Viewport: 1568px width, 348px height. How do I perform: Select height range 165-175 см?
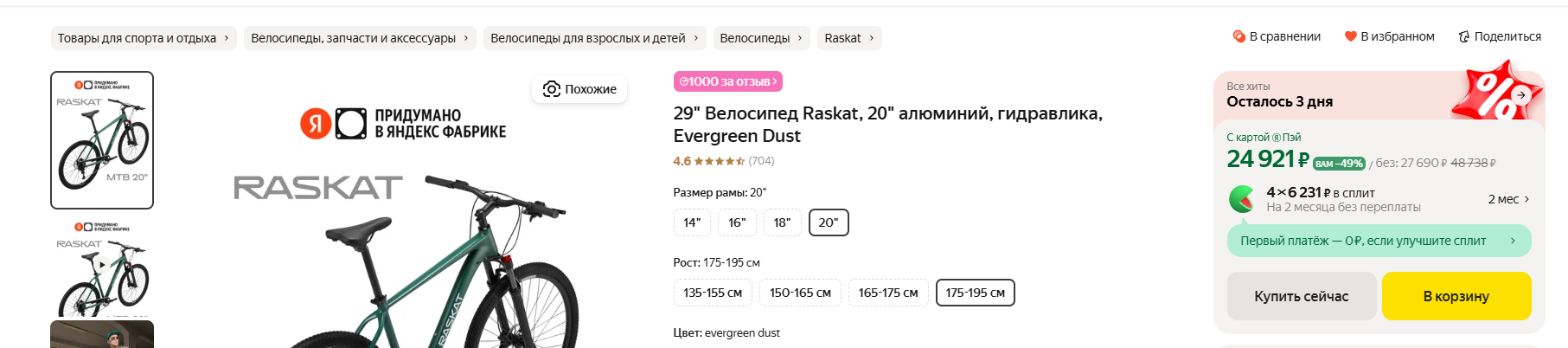coord(887,293)
